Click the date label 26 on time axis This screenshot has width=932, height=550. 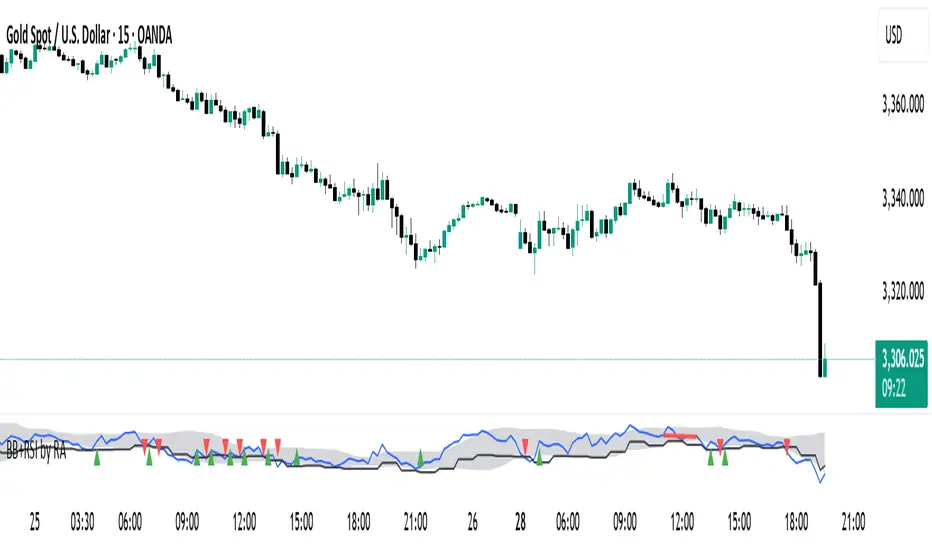pyautogui.click(x=473, y=522)
